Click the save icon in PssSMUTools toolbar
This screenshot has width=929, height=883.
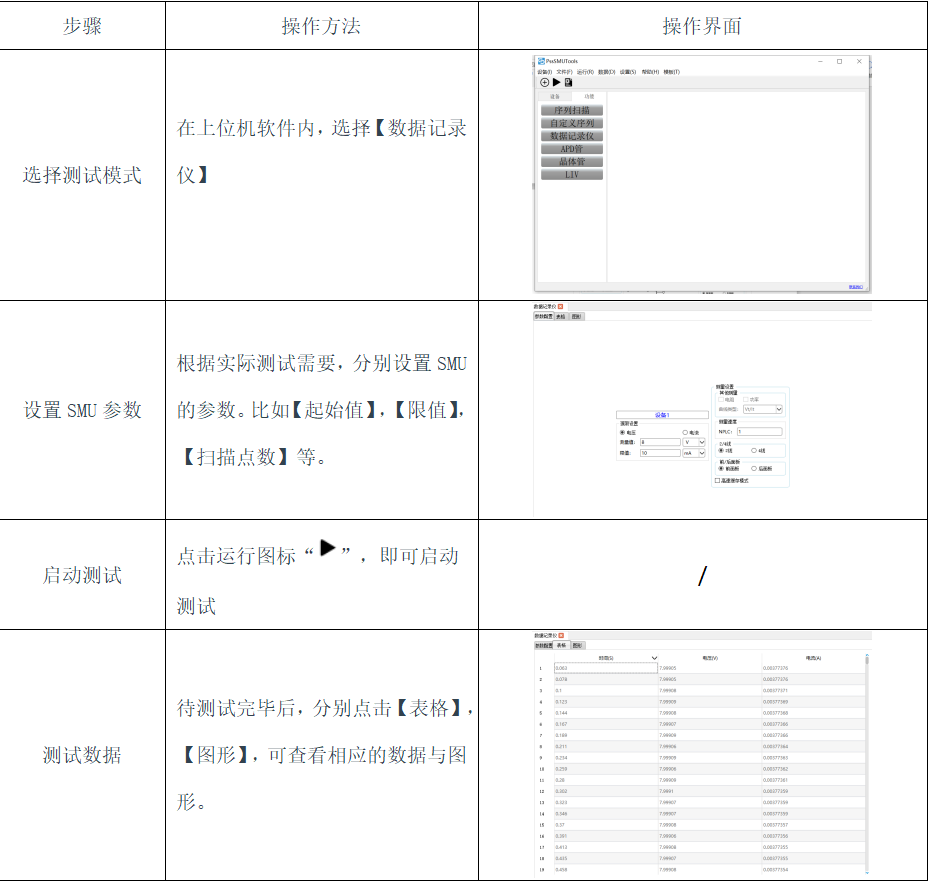568,82
